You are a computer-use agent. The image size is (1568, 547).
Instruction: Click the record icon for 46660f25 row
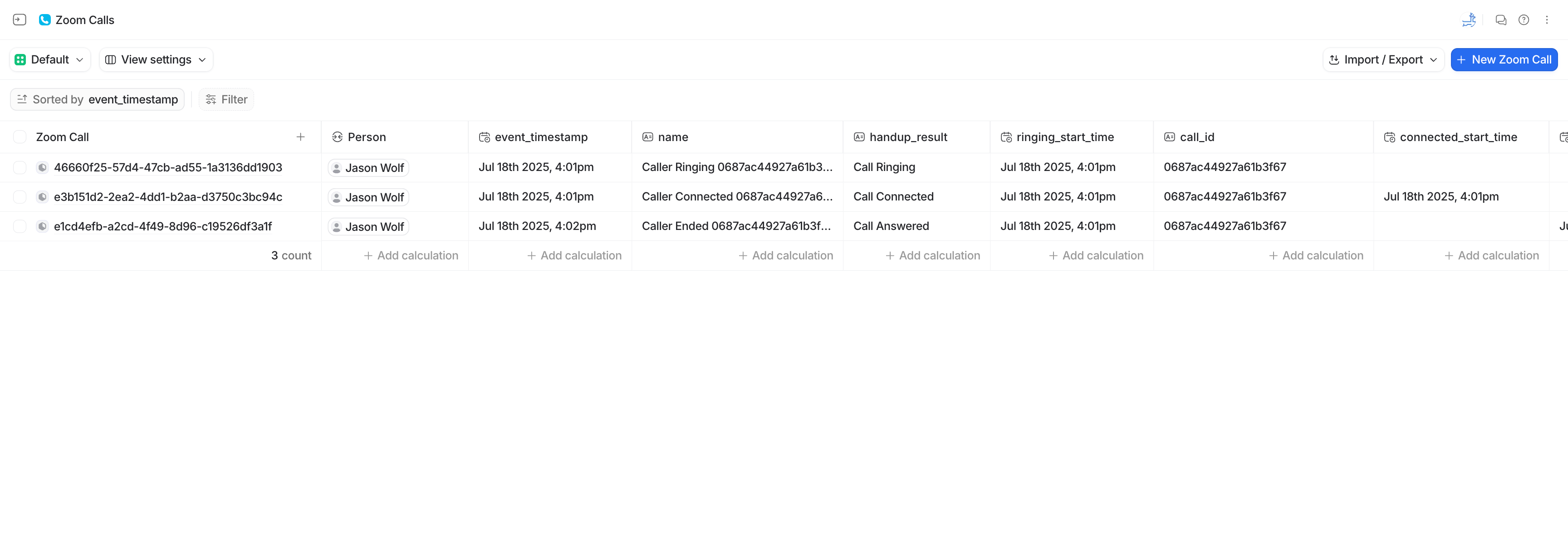click(x=42, y=167)
